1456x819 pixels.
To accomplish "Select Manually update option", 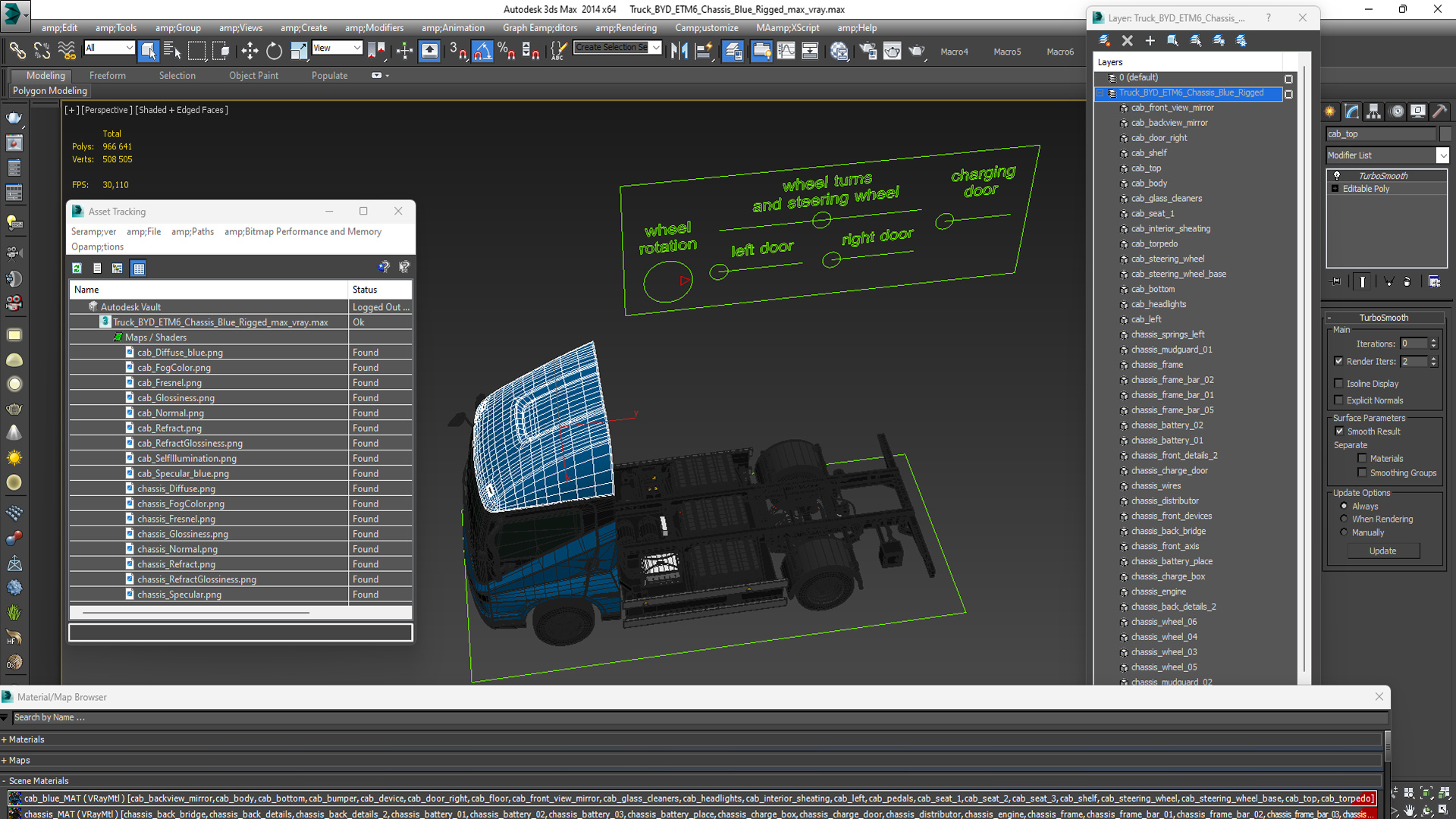I will 1344,532.
